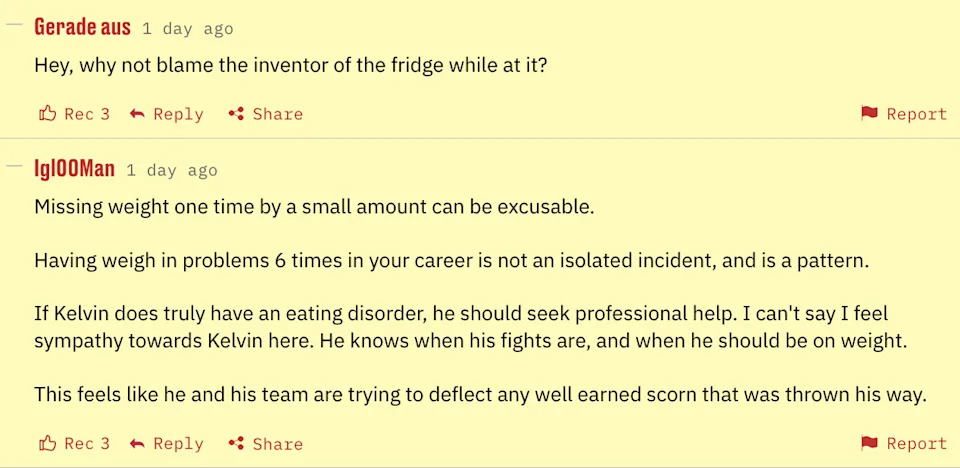Click the fridge inventor comment text
The height and width of the screenshot is (468, 960).
point(291,65)
